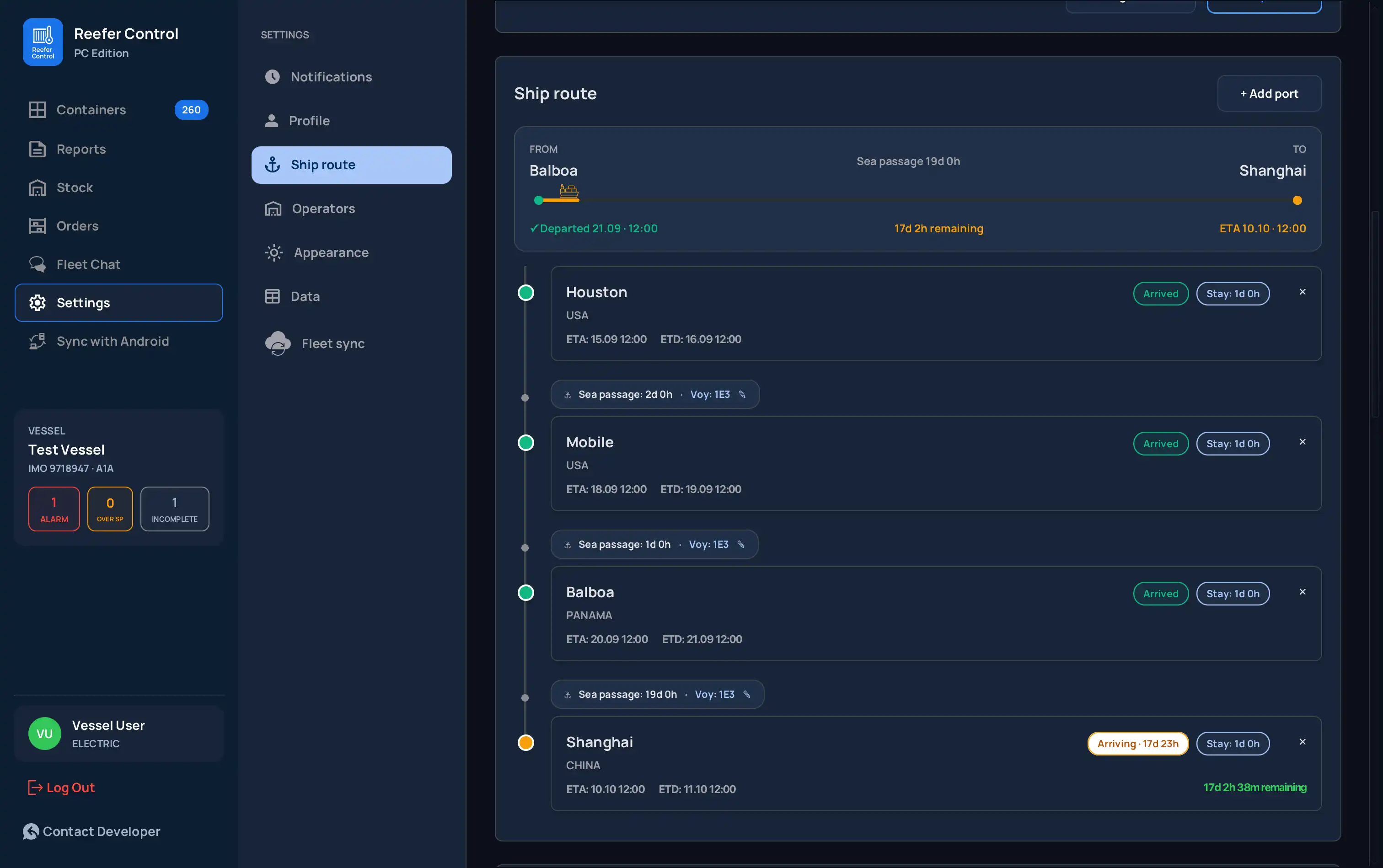Click Mobile Stay: 1d 0h pill
This screenshot has width=1383, height=868.
pos(1233,444)
